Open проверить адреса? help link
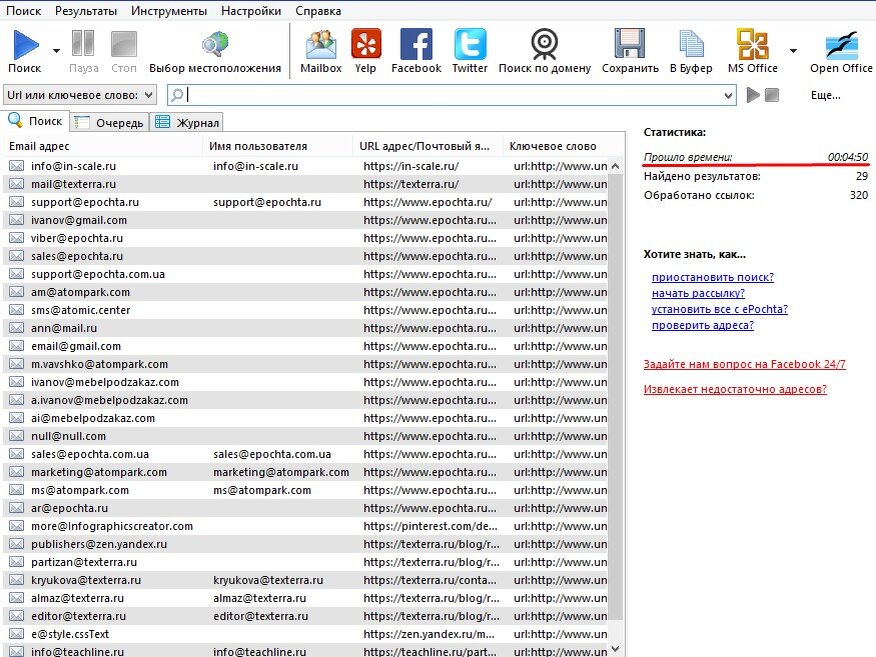Image resolution: width=876 pixels, height=657 pixels. [702, 325]
